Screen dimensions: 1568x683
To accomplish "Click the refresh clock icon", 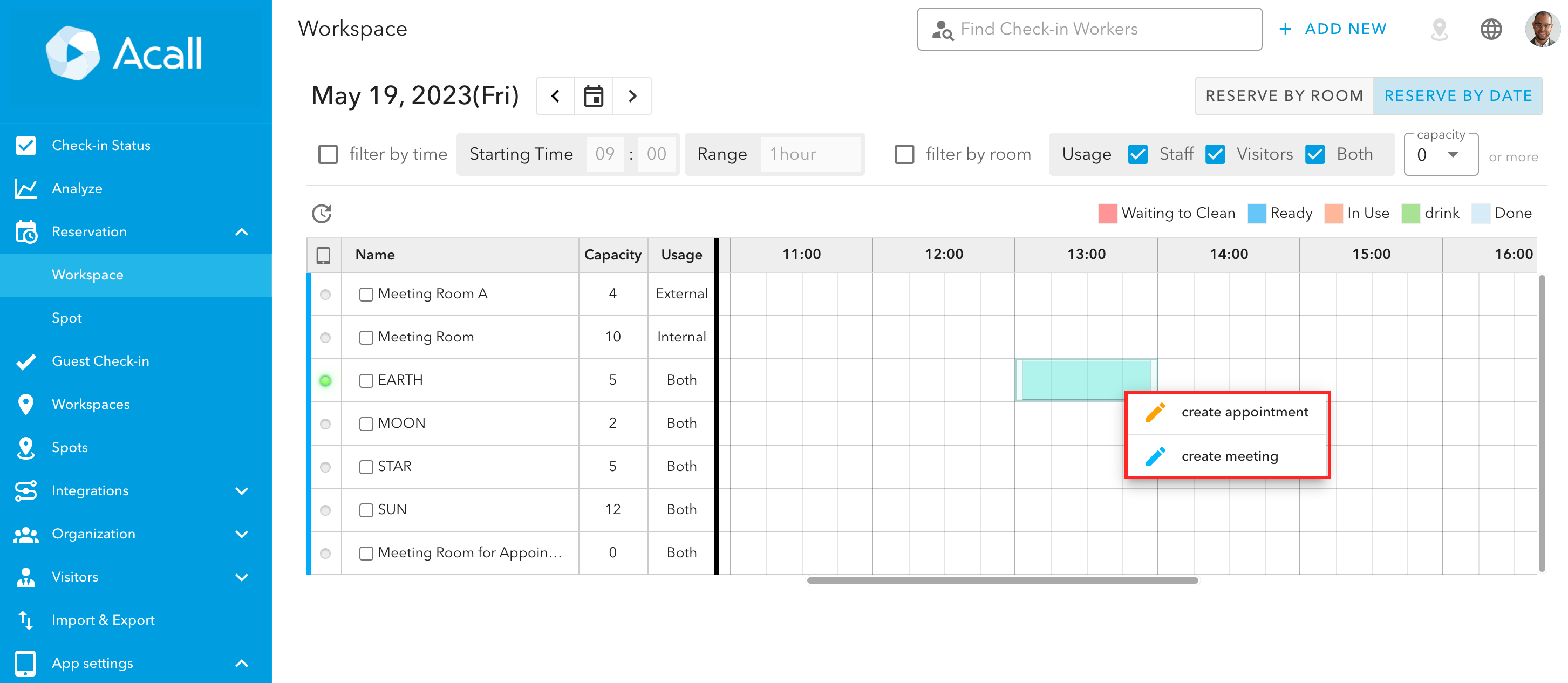I will pyautogui.click(x=322, y=213).
